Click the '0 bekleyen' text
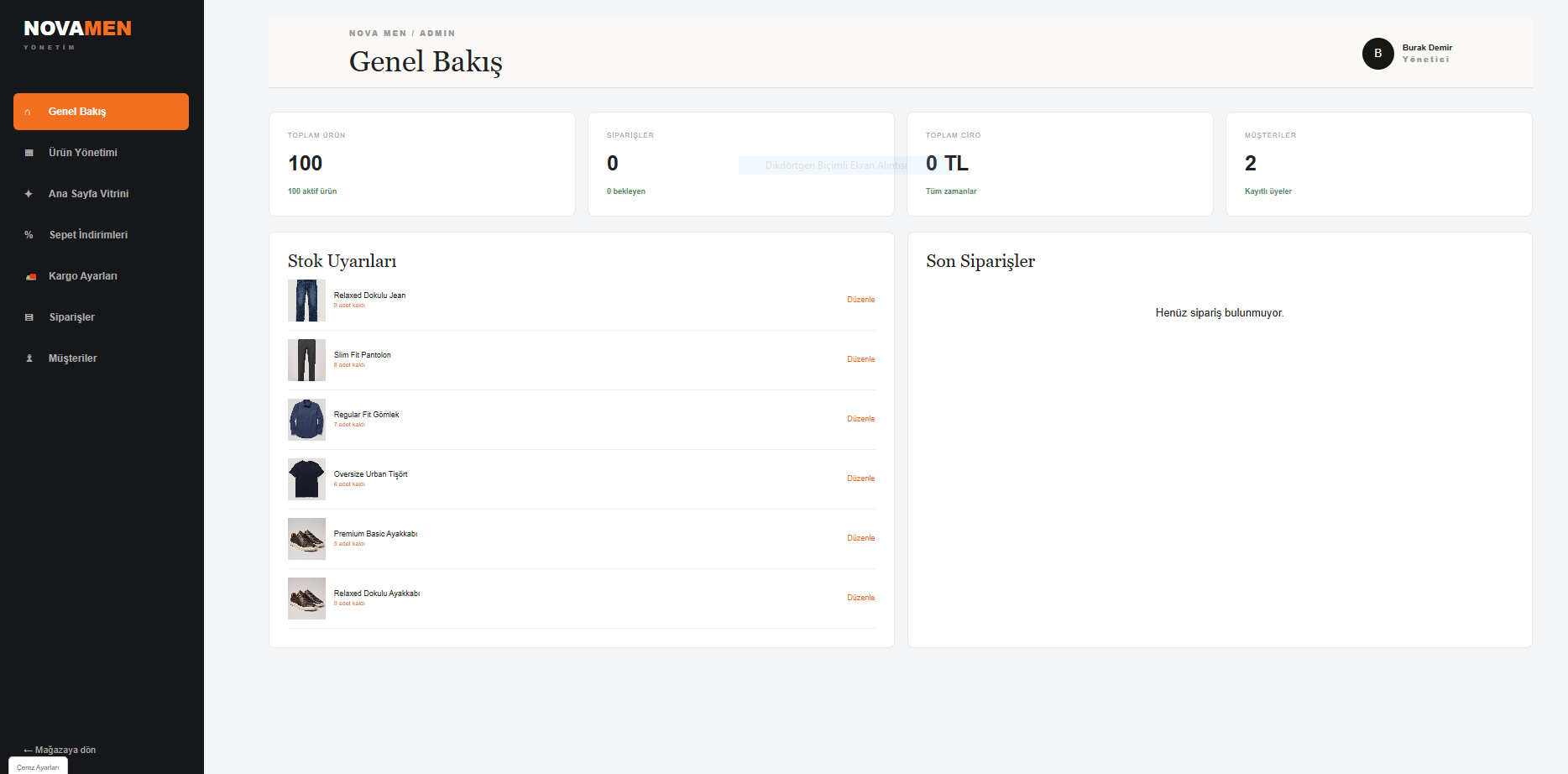Image resolution: width=1568 pixels, height=774 pixels. click(626, 191)
